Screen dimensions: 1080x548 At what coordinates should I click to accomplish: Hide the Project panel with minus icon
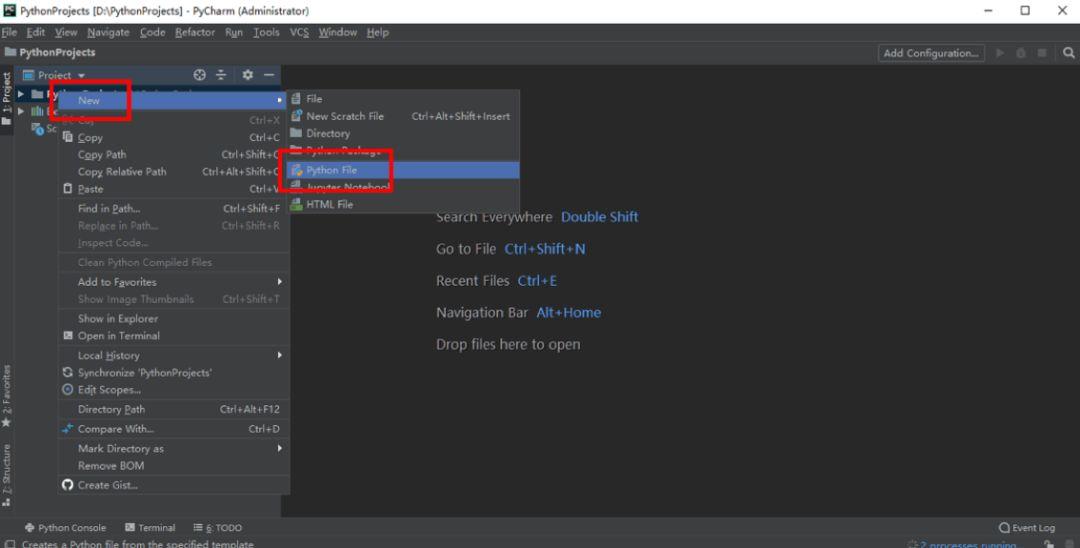point(269,74)
